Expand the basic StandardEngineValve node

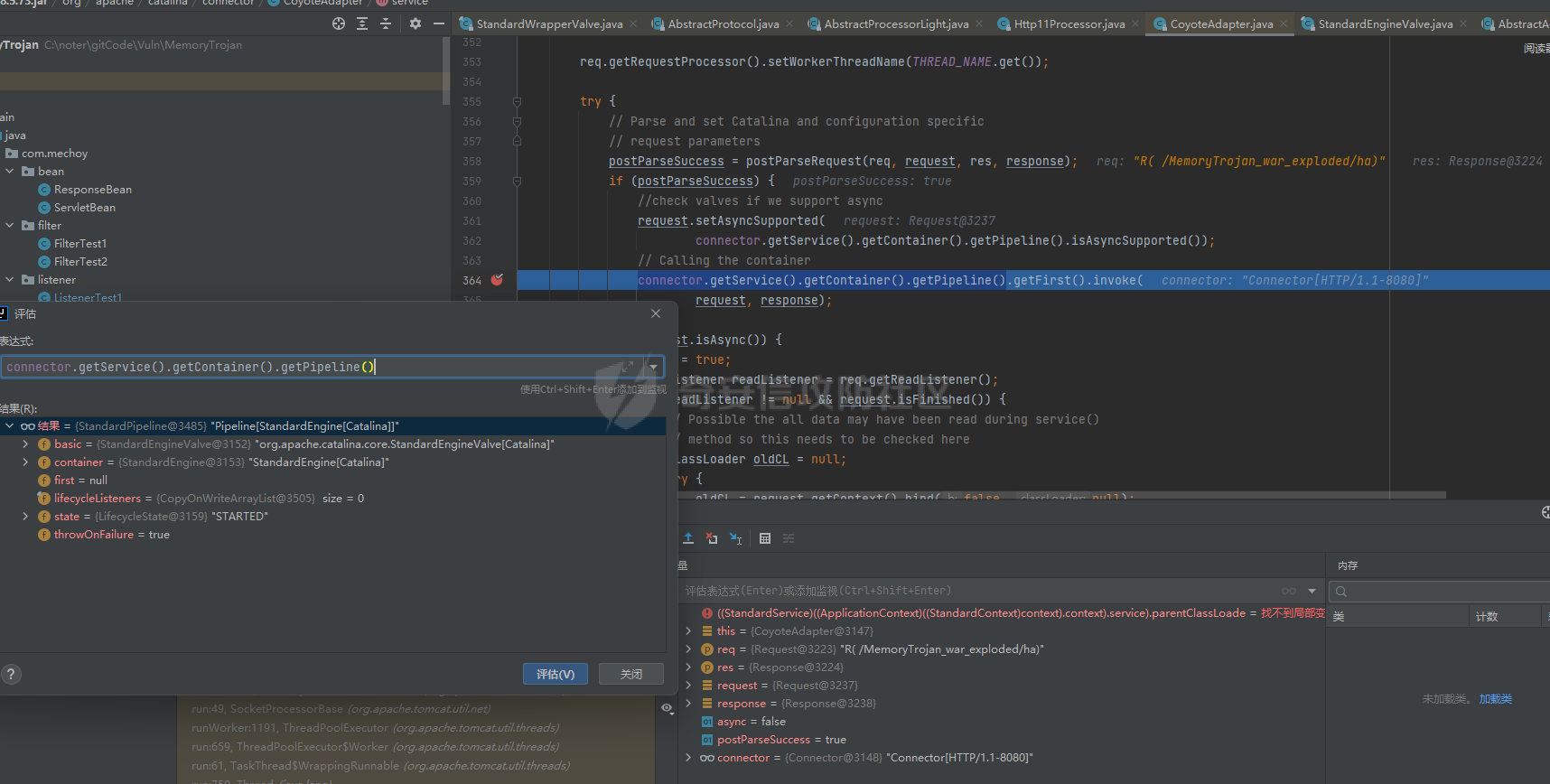25,443
